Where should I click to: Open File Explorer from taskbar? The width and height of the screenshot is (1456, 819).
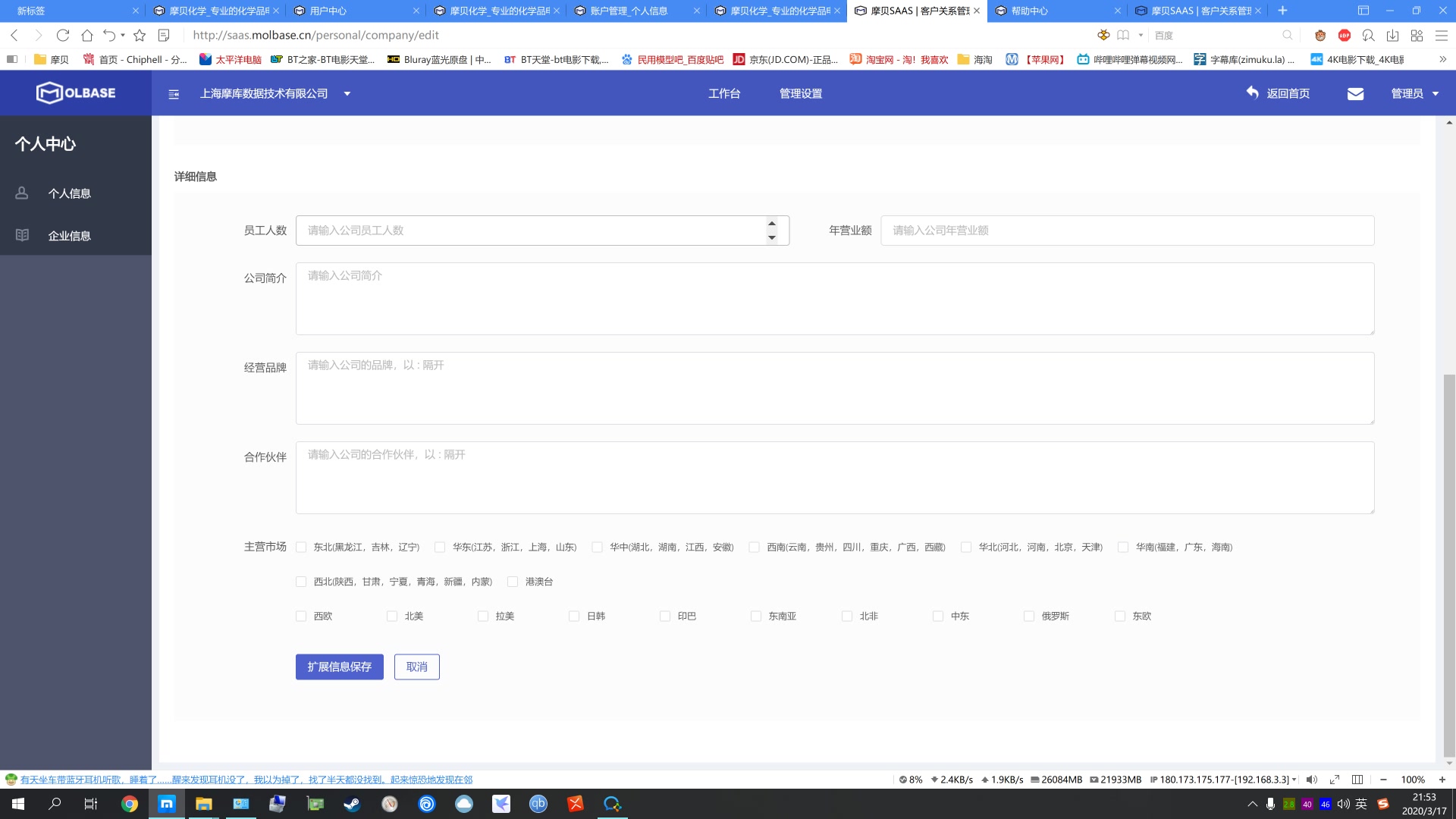coord(203,804)
